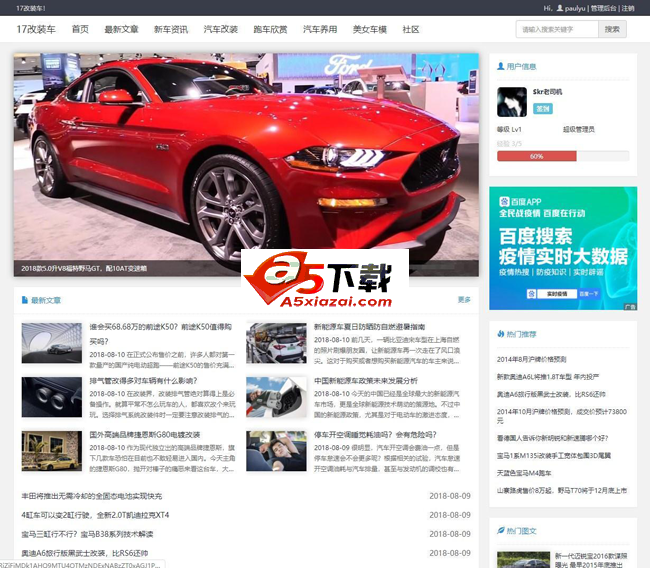Open article 谁会买68.68万的前途K50
The width and height of the screenshot is (650, 568).
pos(160,334)
